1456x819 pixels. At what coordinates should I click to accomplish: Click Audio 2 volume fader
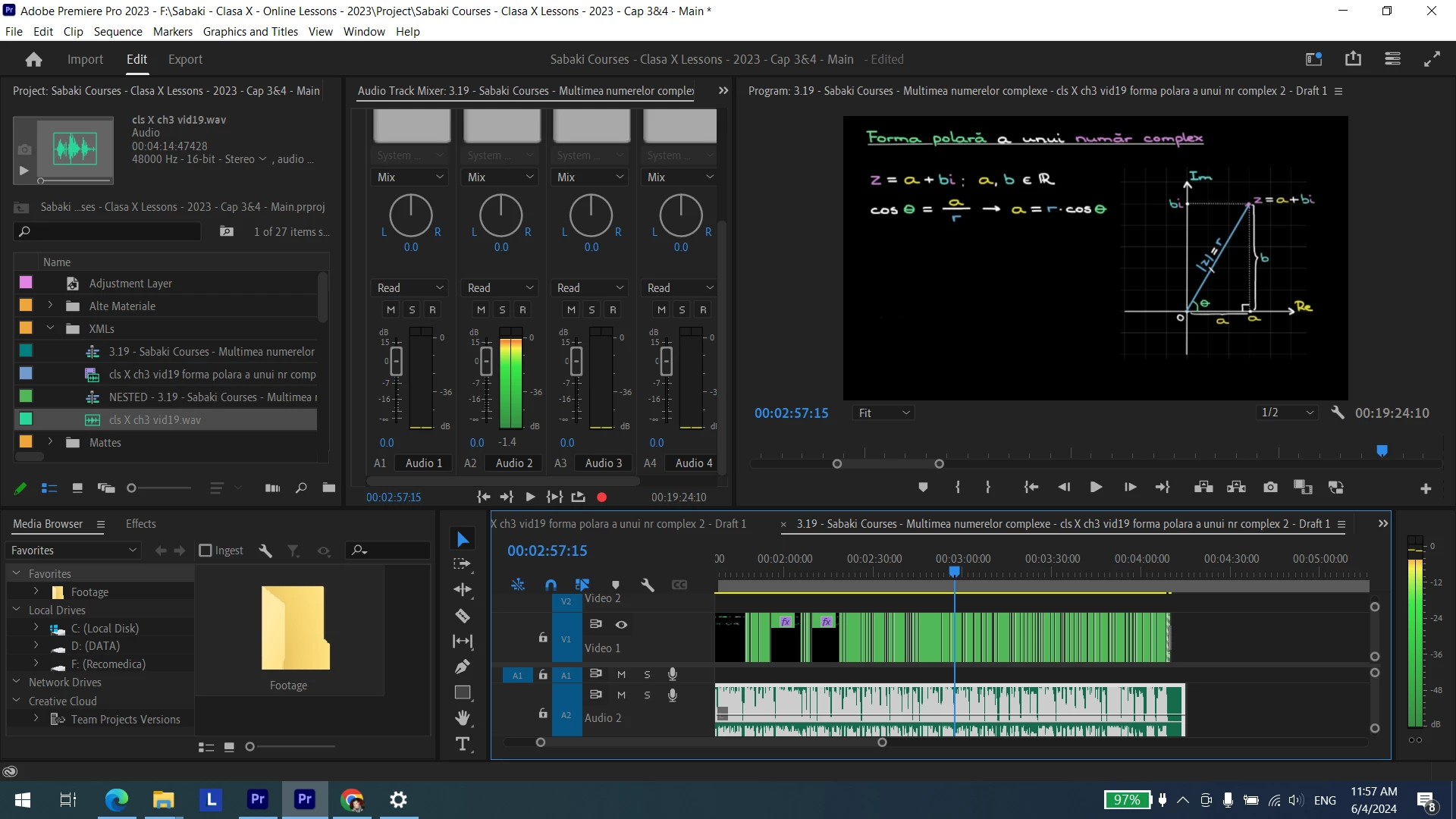pyautogui.click(x=486, y=361)
